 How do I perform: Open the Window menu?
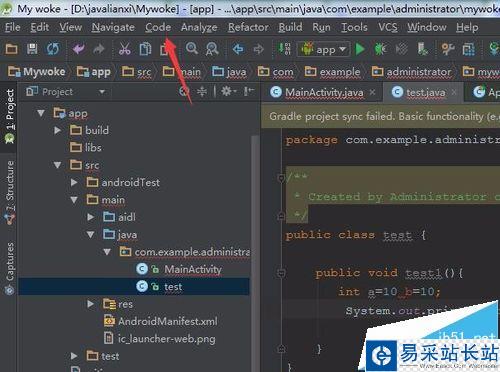(427, 27)
